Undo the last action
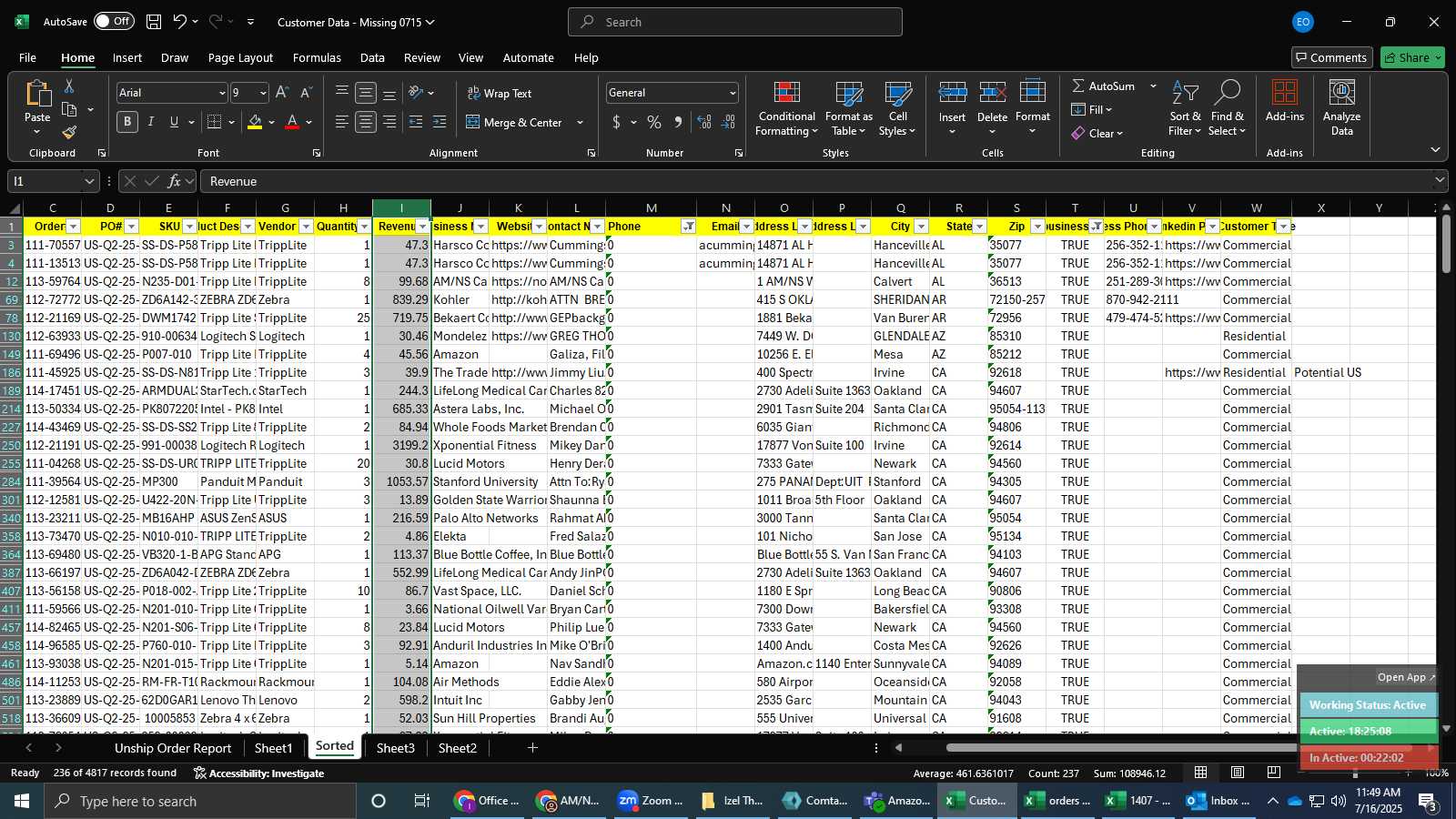 180,22
